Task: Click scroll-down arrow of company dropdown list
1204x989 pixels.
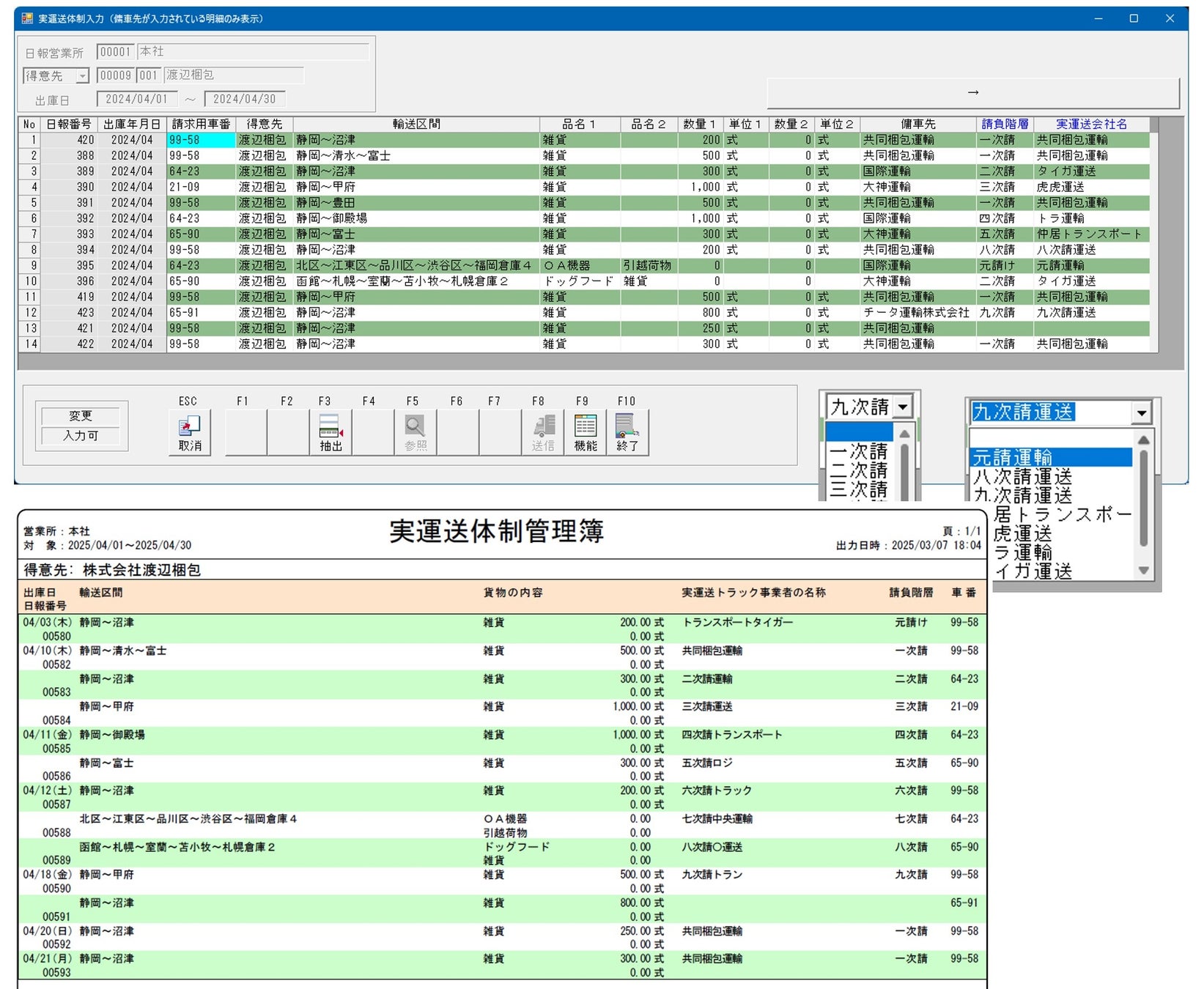Action: (x=1142, y=570)
